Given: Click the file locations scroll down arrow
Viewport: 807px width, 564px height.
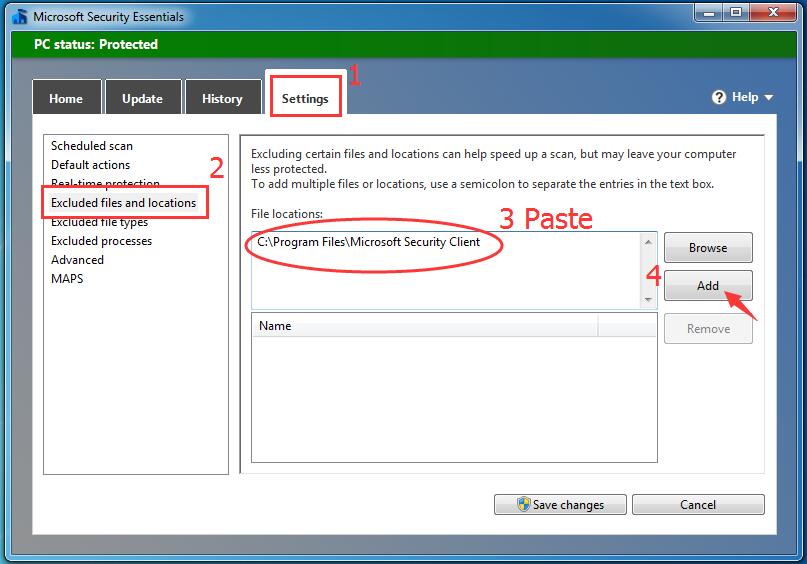Looking at the screenshot, I should click(x=648, y=299).
